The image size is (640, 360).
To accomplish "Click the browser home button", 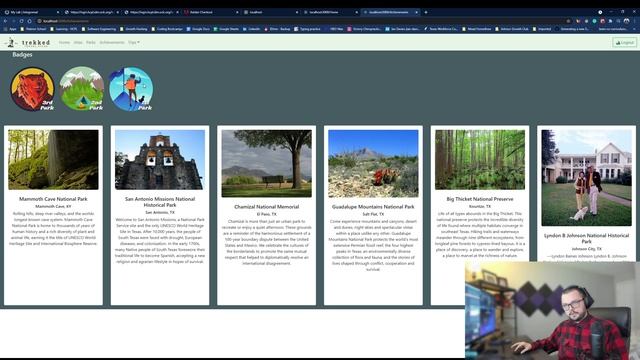I will (29, 21).
